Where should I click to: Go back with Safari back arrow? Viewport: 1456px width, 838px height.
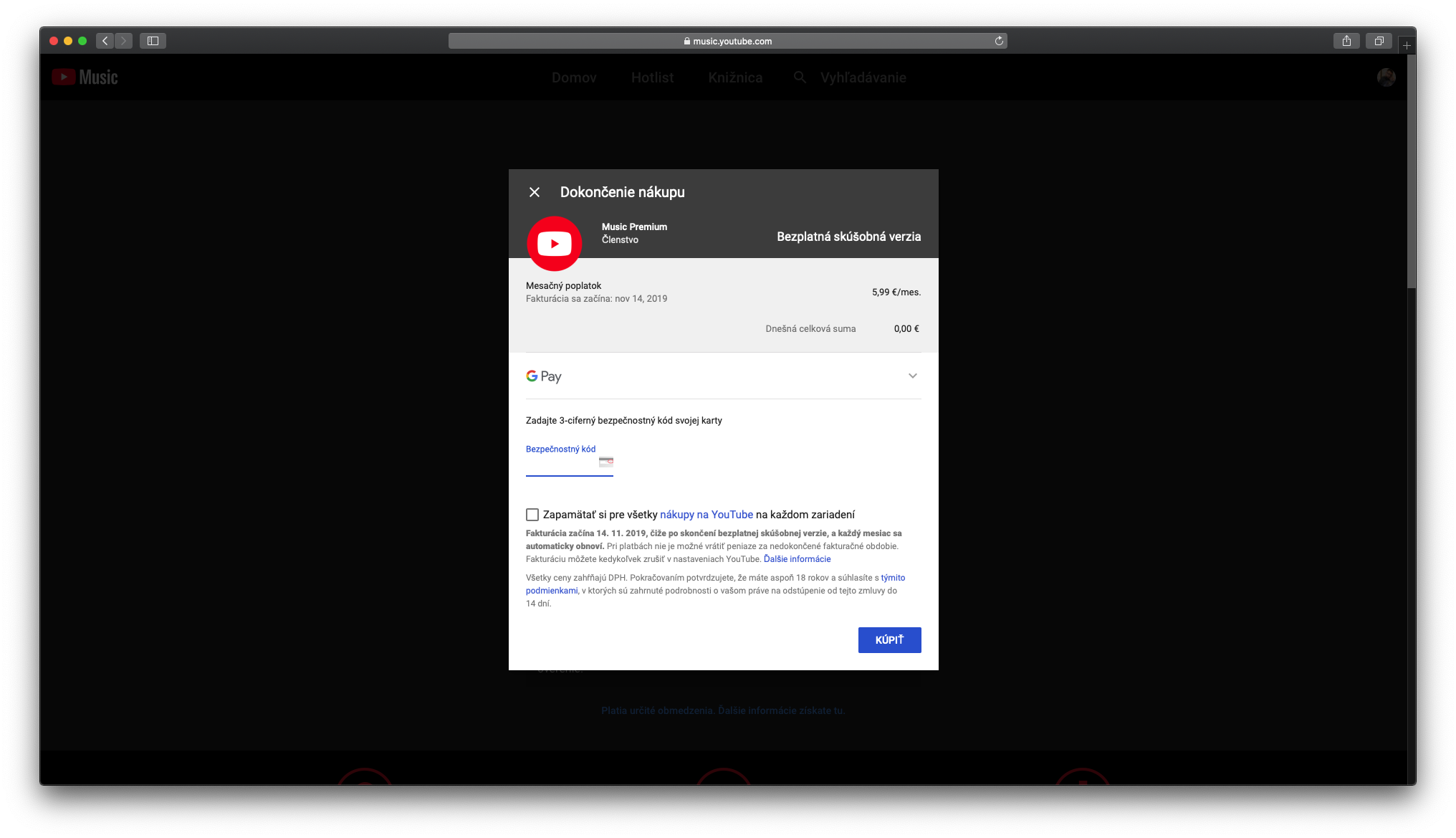(x=105, y=41)
